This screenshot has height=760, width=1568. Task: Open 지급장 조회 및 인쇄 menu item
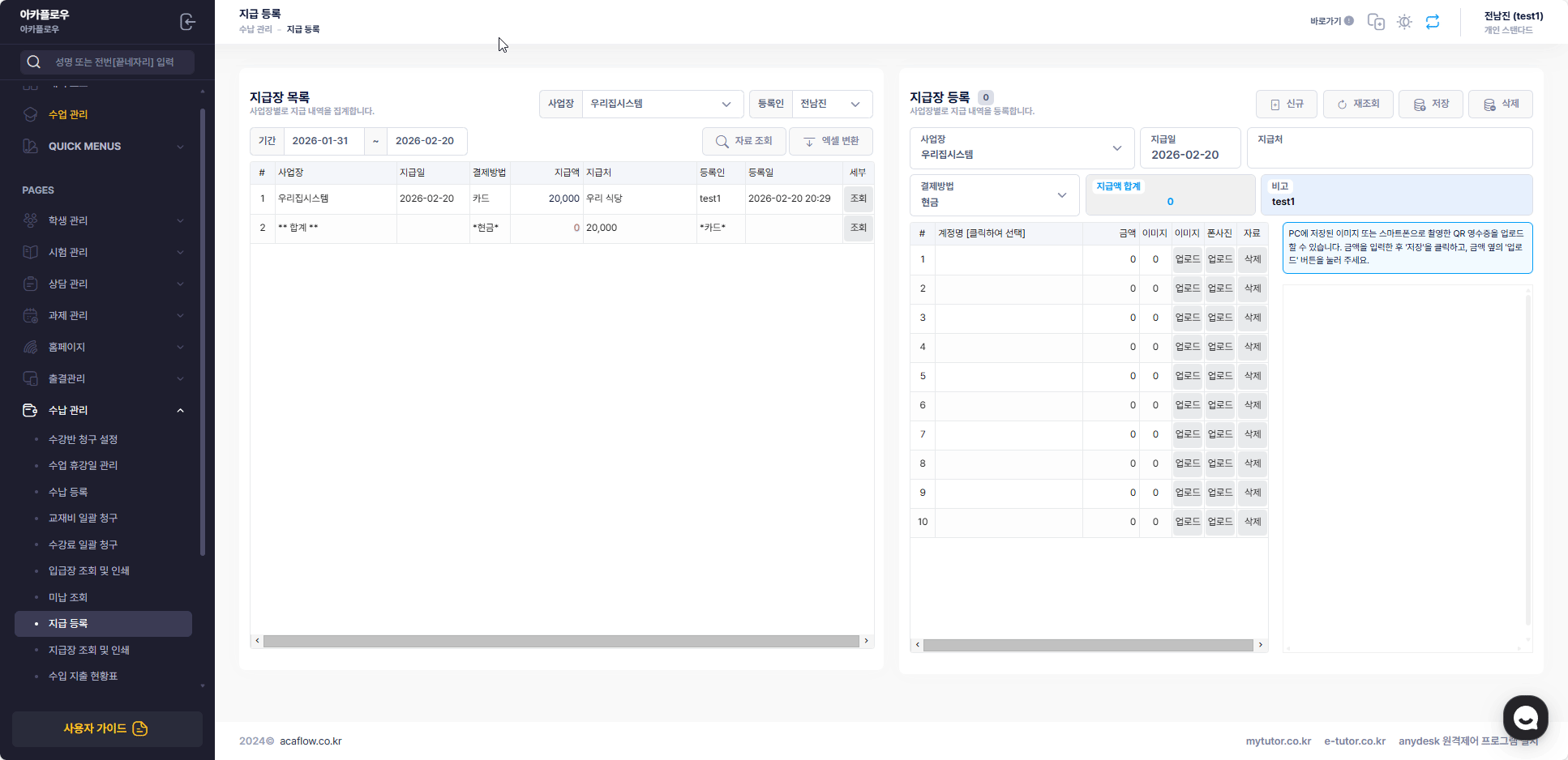tap(89, 650)
